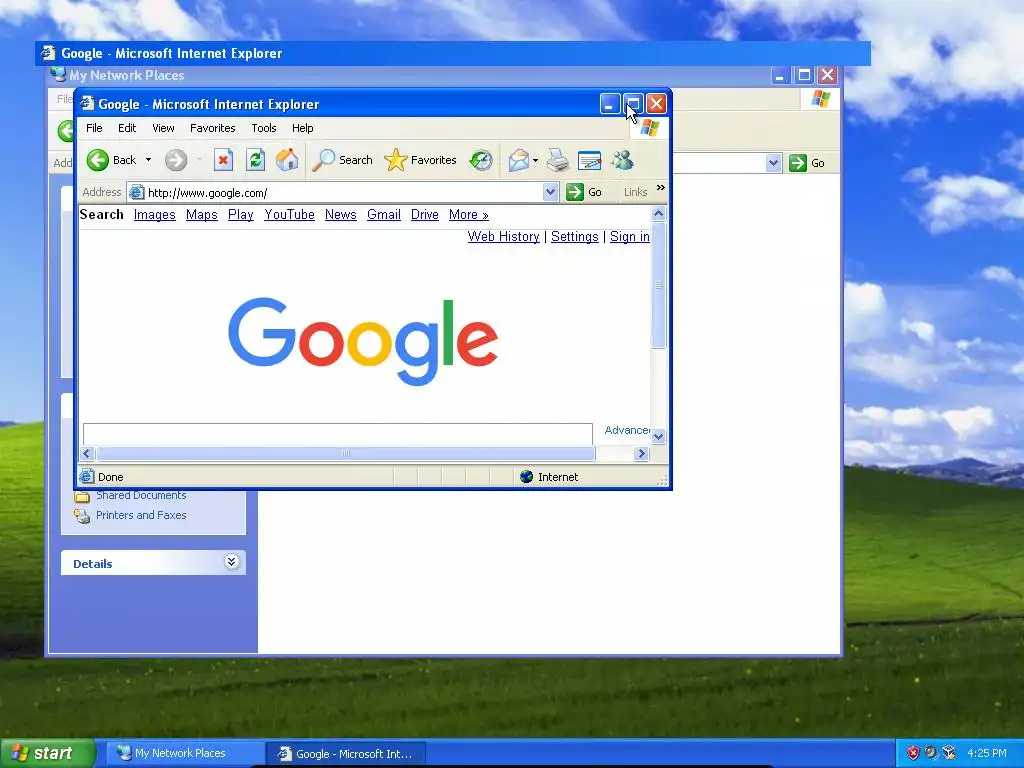Click the grey Forward arrow icon
The width and height of the screenshot is (1024, 768).
(176, 160)
